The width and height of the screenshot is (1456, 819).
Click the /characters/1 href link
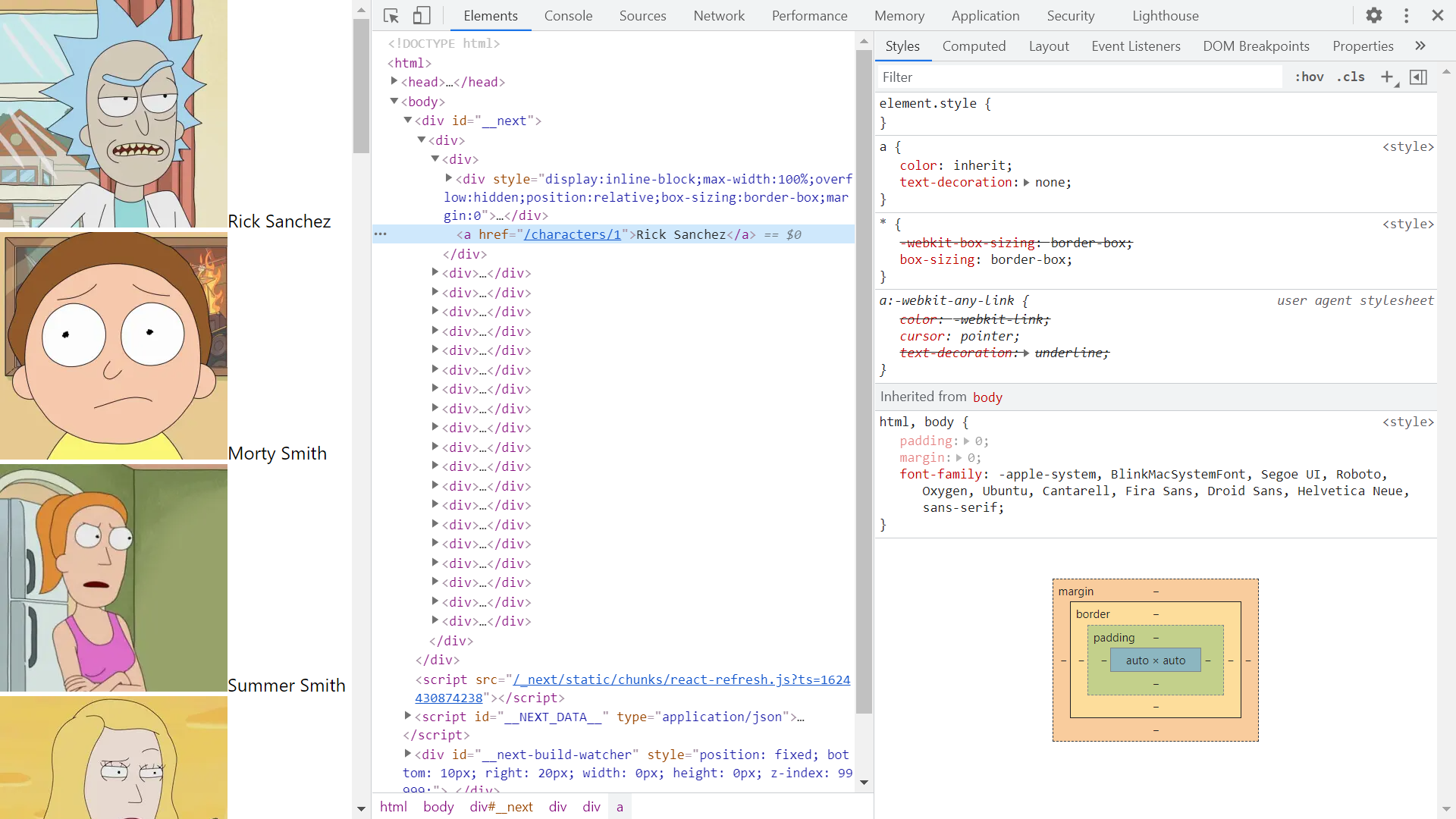point(572,234)
